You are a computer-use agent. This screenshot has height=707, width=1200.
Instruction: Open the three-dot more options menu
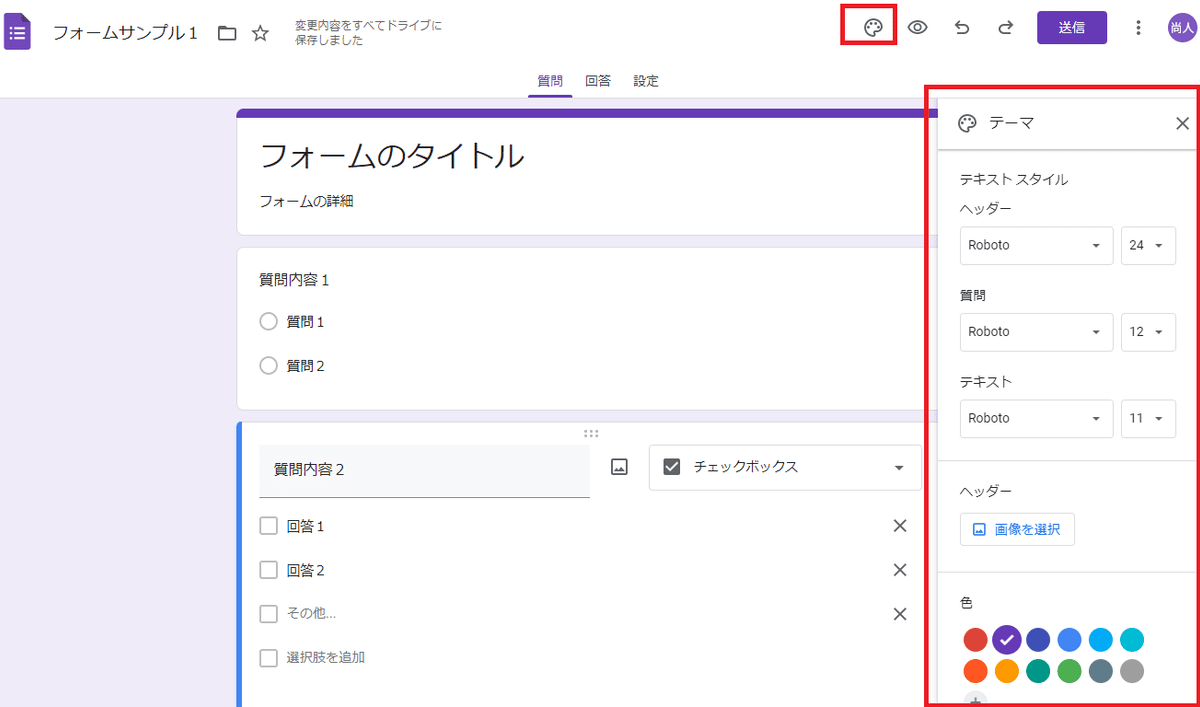pos(1137,28)
